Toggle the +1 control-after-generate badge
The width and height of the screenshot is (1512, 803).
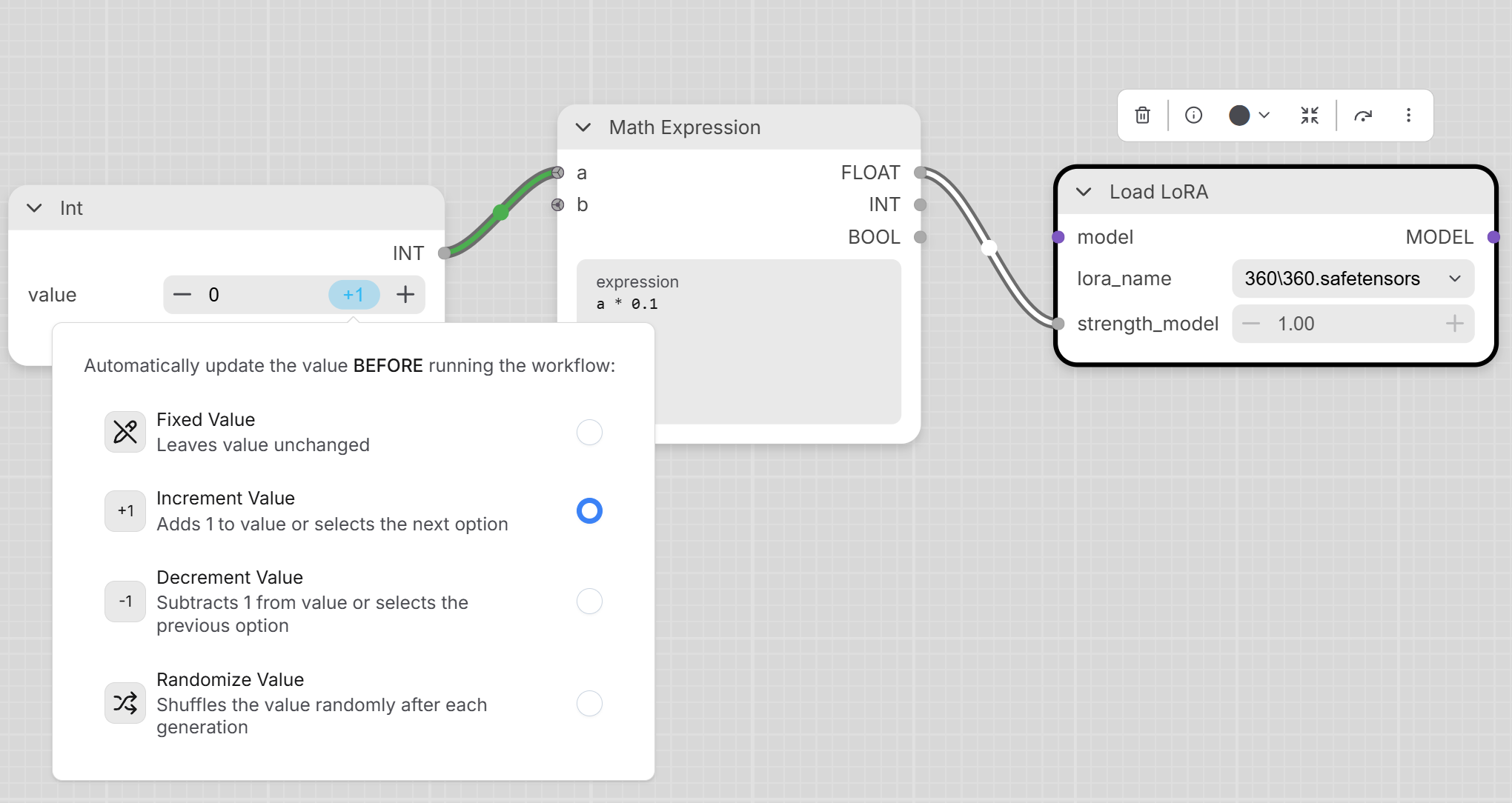click(354, 295)
